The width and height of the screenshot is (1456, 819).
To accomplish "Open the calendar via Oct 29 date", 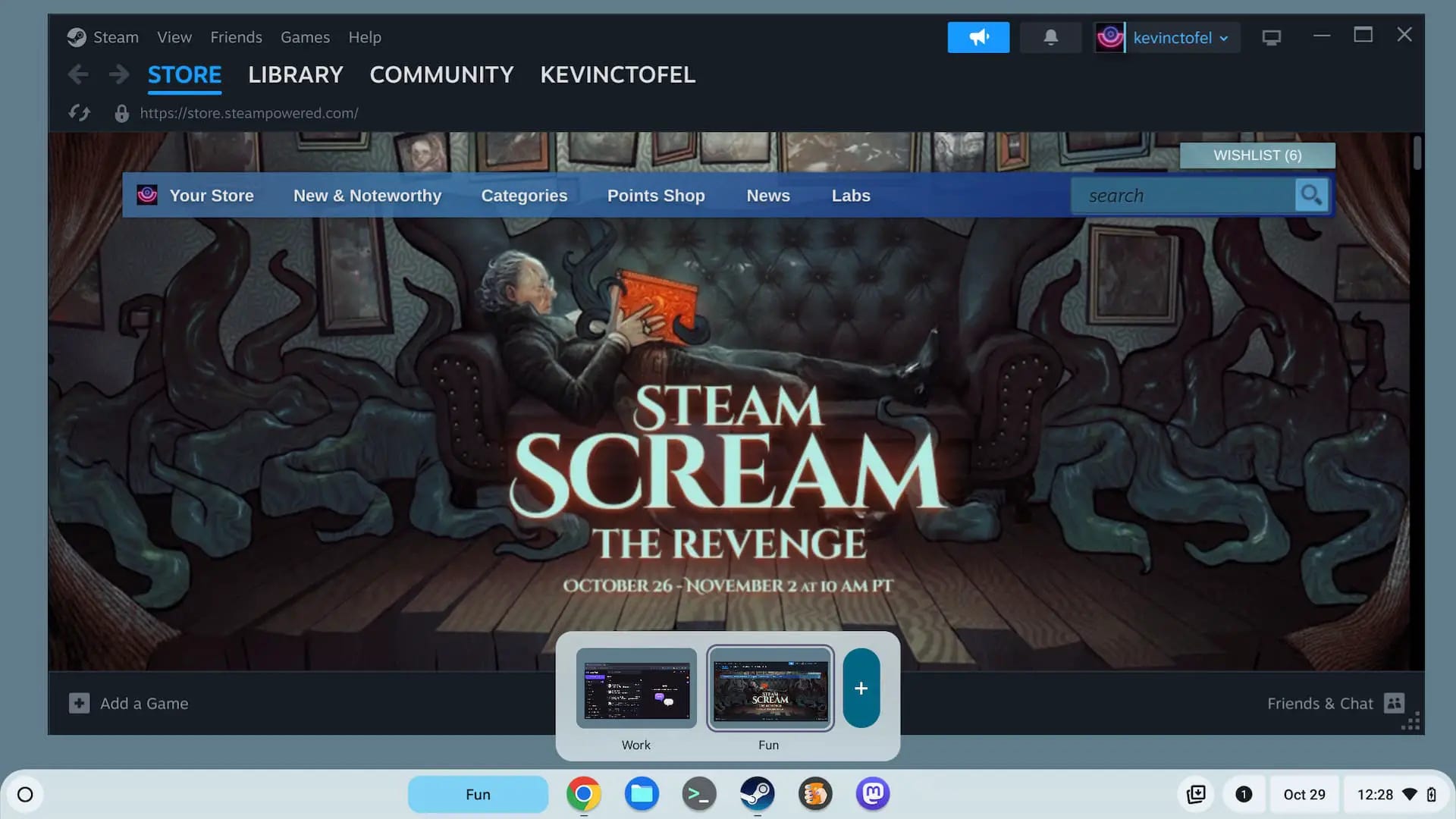I will tap(1304, 794).
